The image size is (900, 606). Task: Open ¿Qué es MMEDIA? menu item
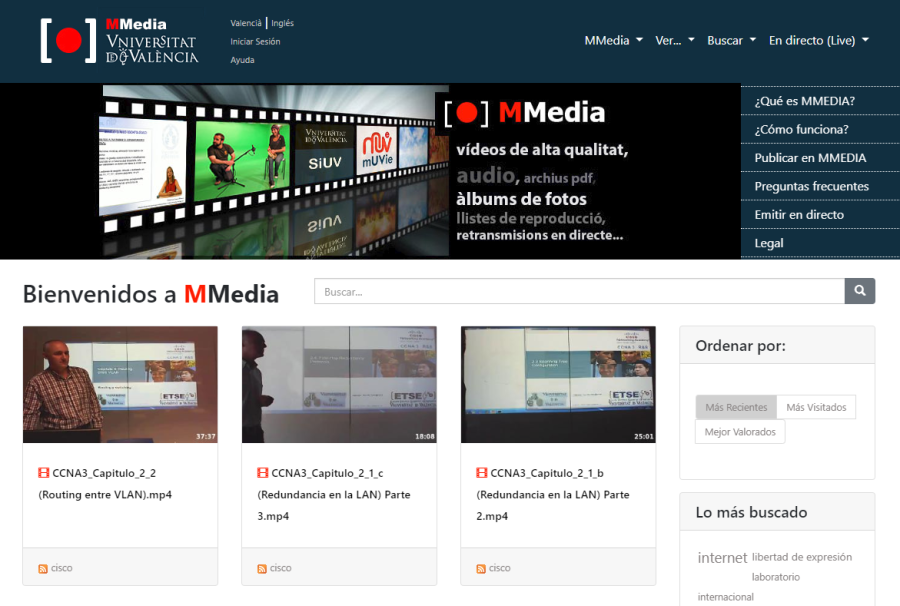coord(820,101)
